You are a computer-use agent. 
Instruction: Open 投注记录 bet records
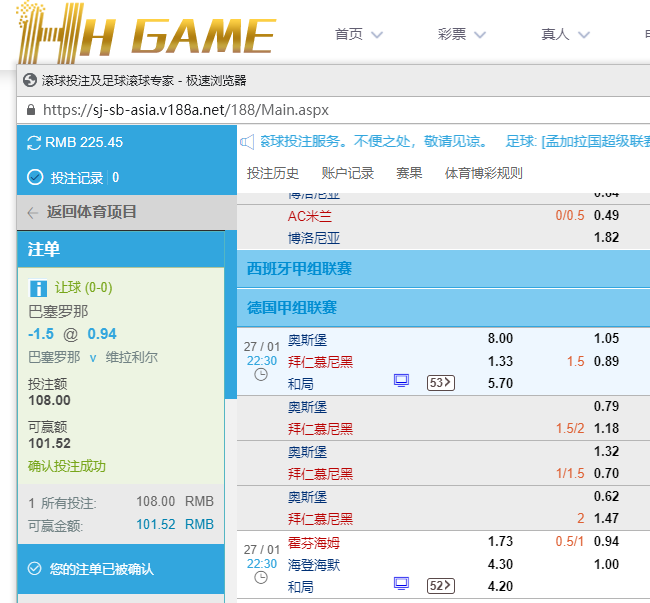pos(77,178)
